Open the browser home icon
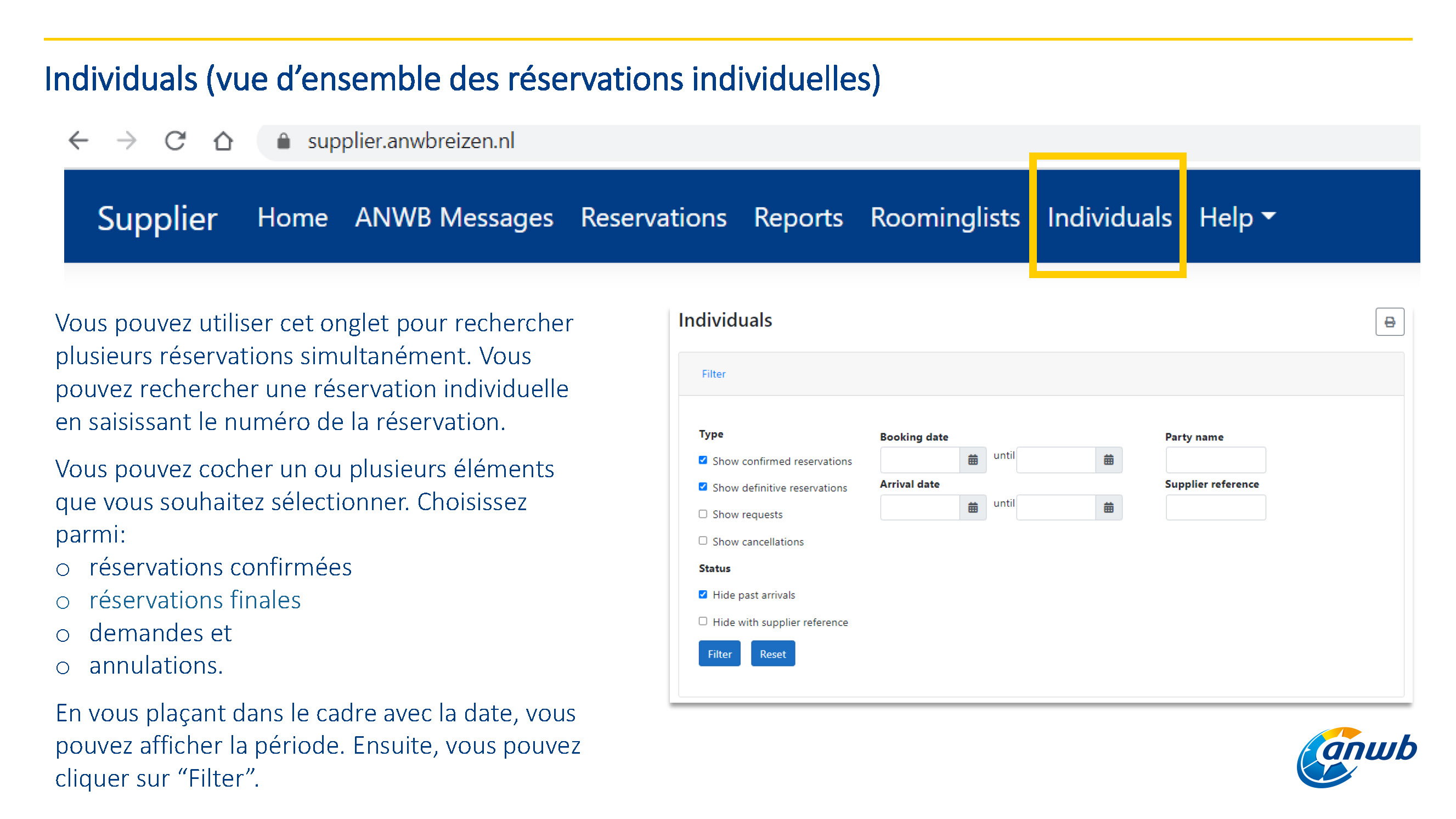1456x819 pixels. 223,141
